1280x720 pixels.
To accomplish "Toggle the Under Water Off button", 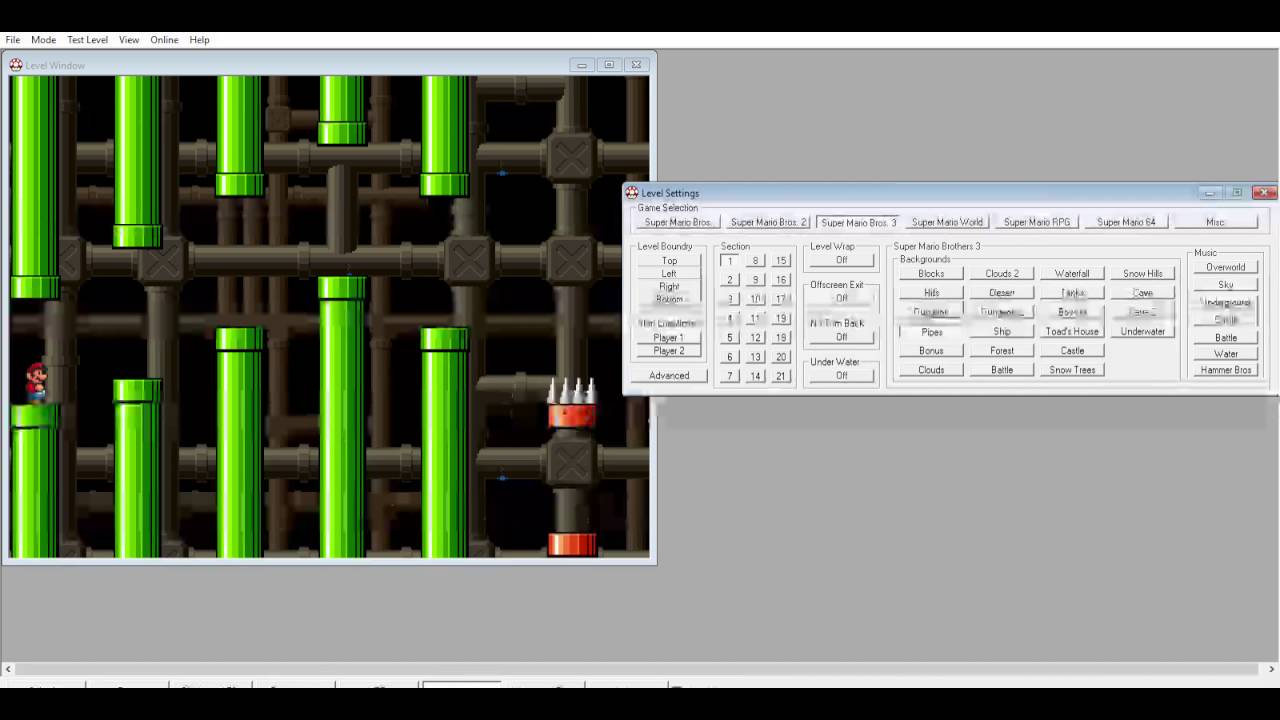I will pos(841,375).
